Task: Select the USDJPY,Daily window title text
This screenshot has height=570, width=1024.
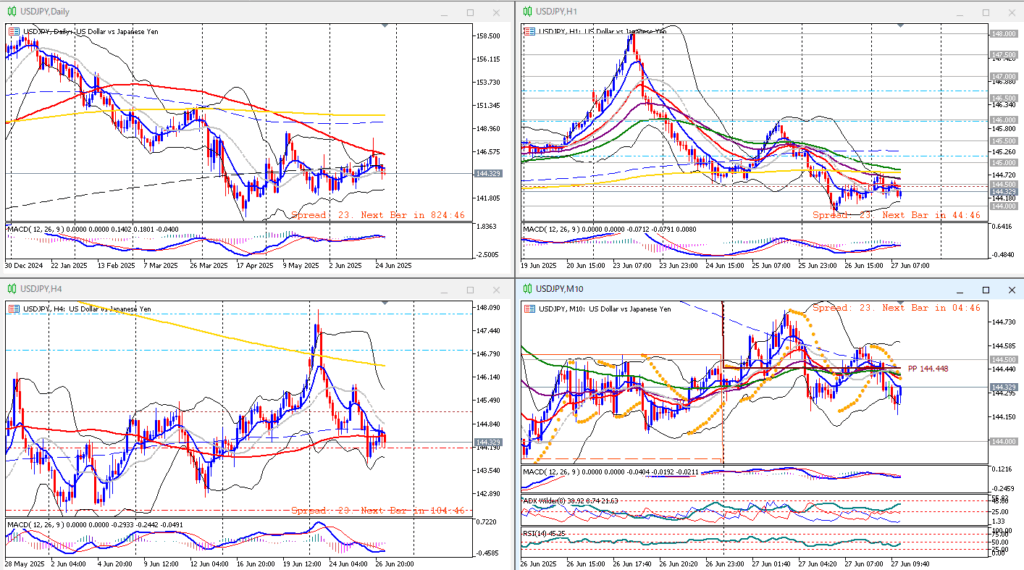Action: click(45, 12)
